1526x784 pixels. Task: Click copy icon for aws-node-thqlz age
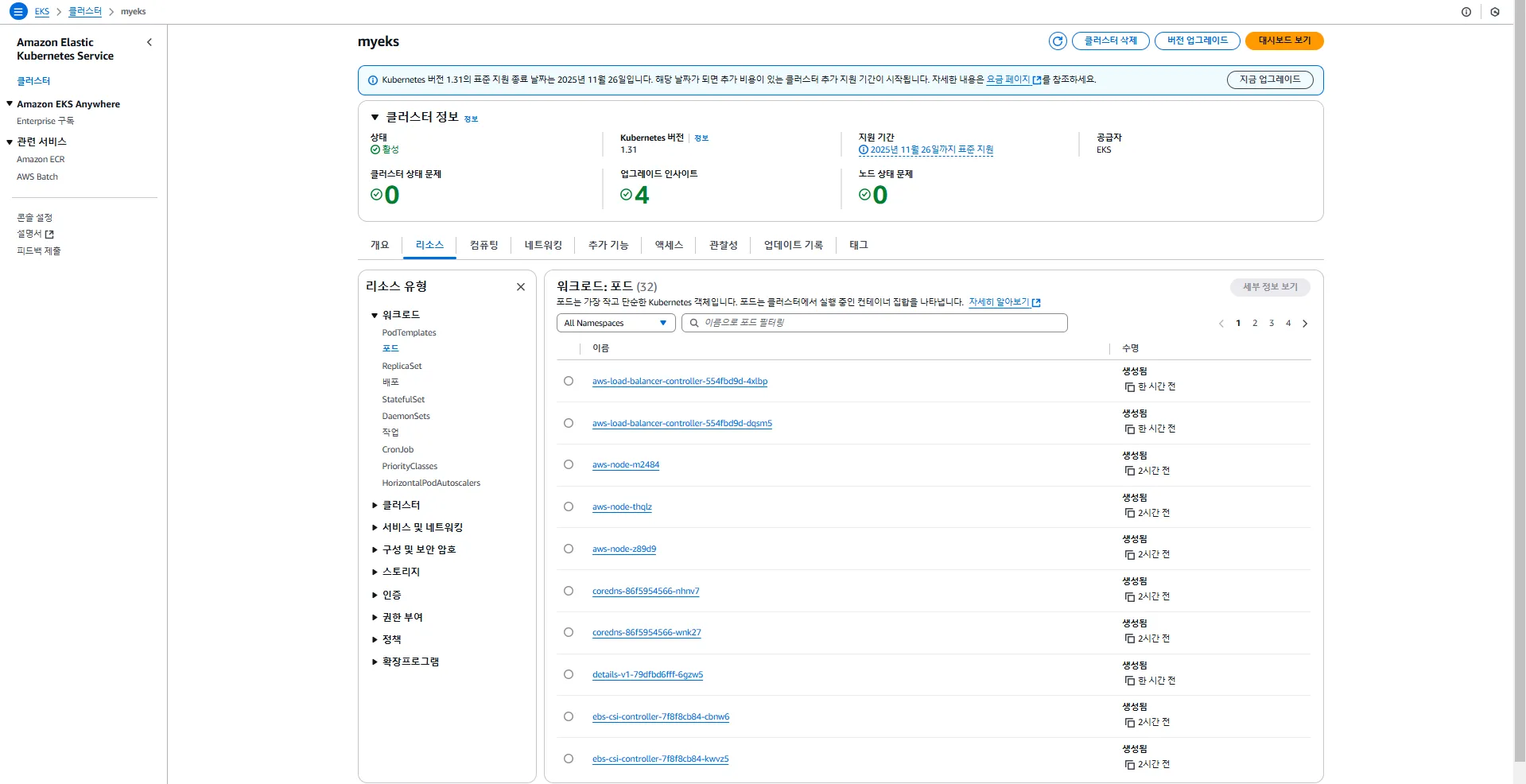click(1129, 513)
